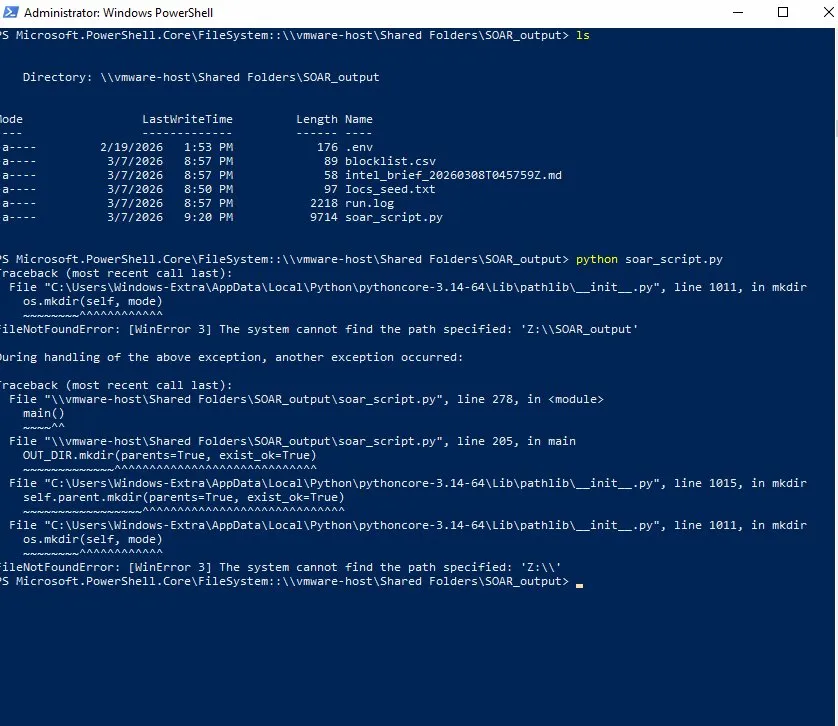Viewport: 838px width, 726px height.
Task: Maximize the PowerShell window
Action: [x=783, y=12]
